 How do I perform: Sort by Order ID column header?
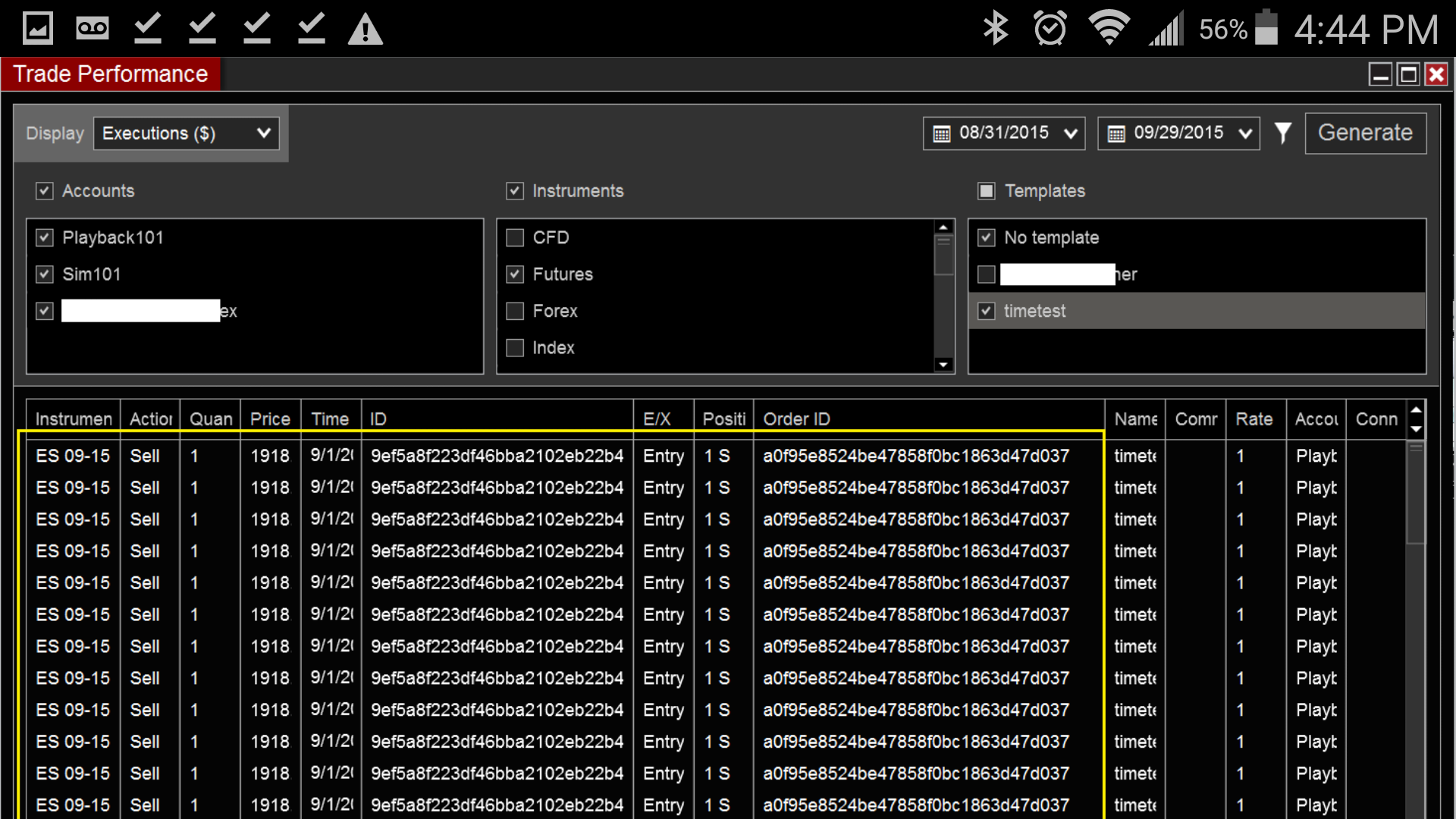click(x=796, y=419)
